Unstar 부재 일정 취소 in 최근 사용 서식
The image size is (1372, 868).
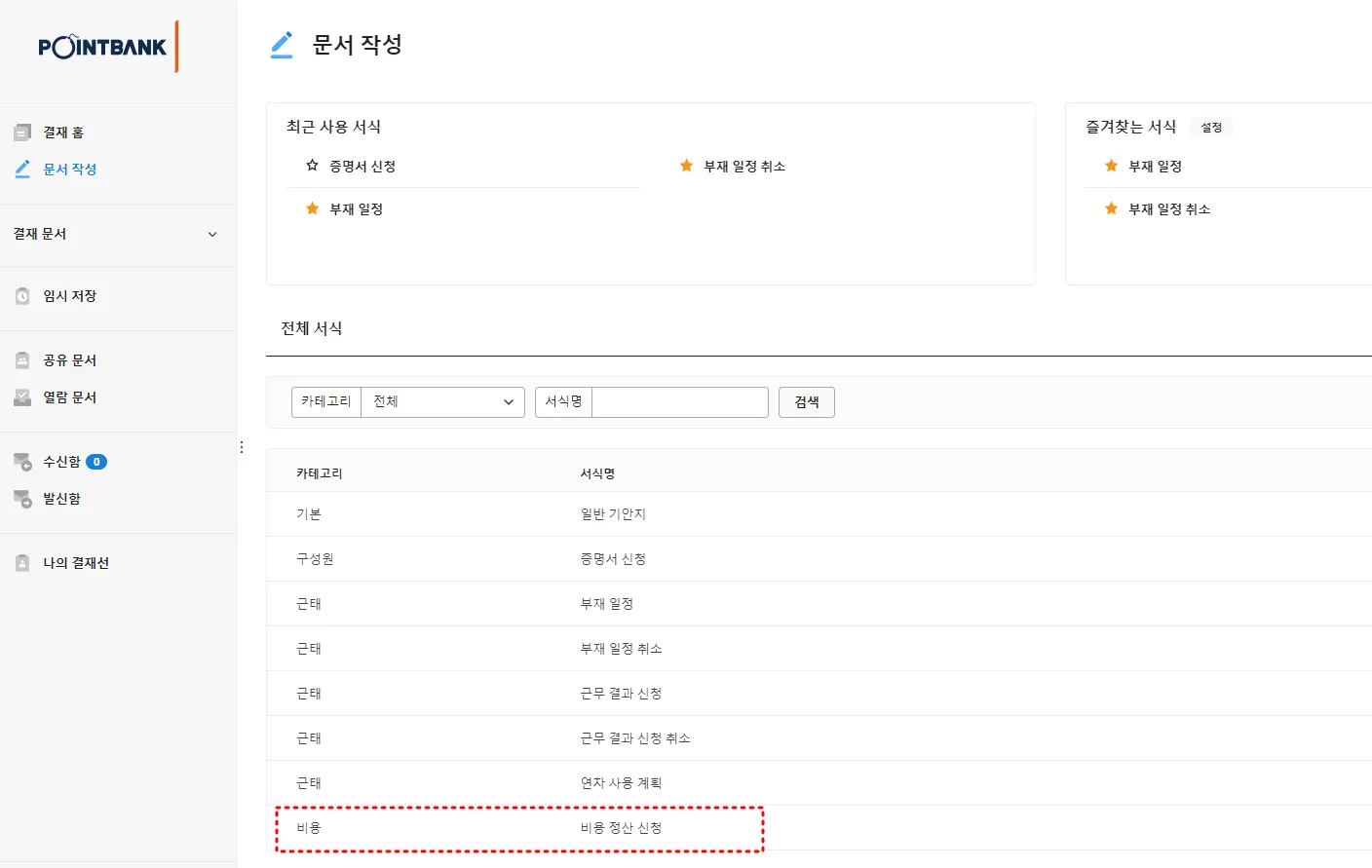coord(686,166)
